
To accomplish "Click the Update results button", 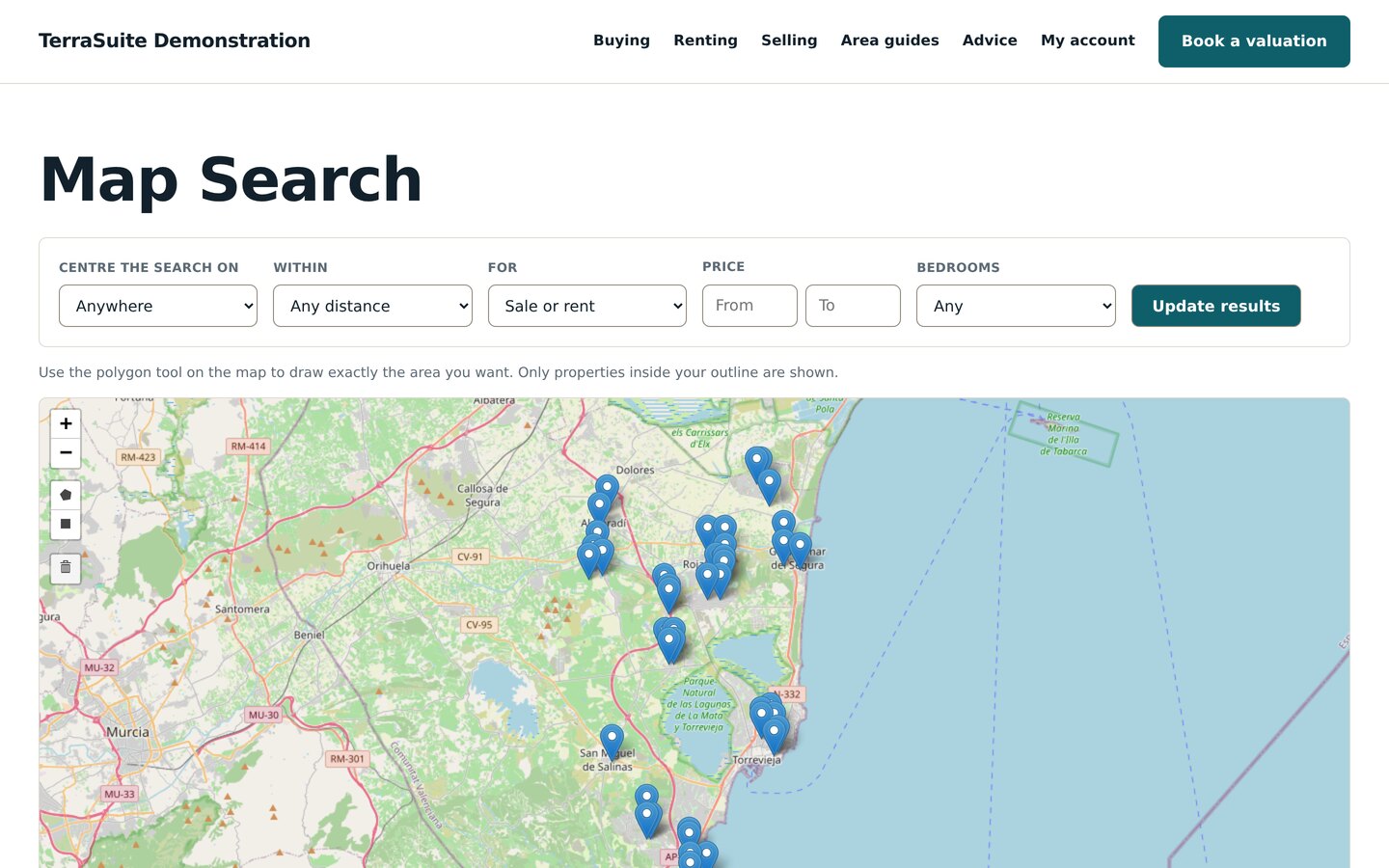I will coord(1215,306).
